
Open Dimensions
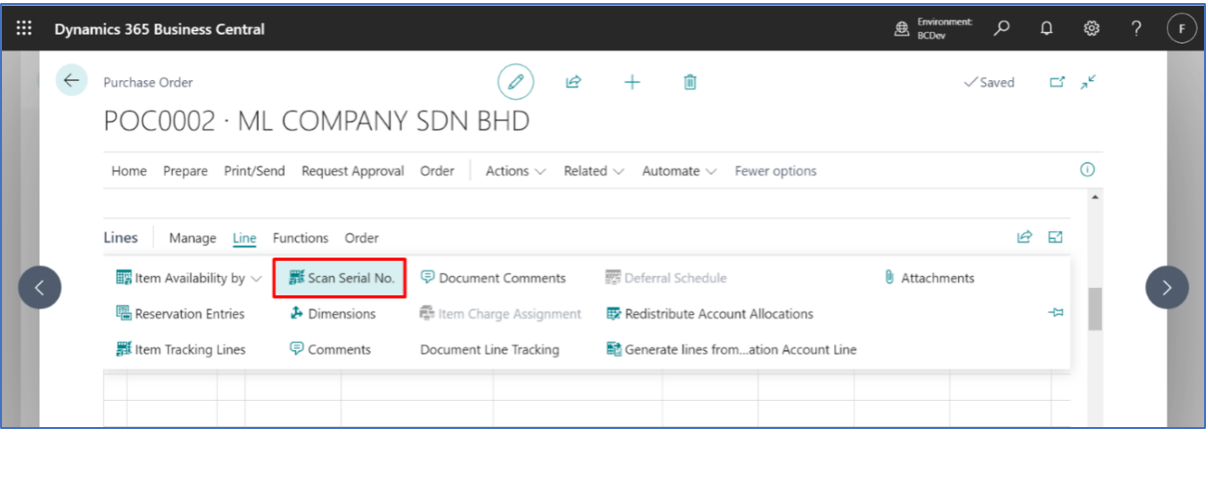(x=332, y=314)
